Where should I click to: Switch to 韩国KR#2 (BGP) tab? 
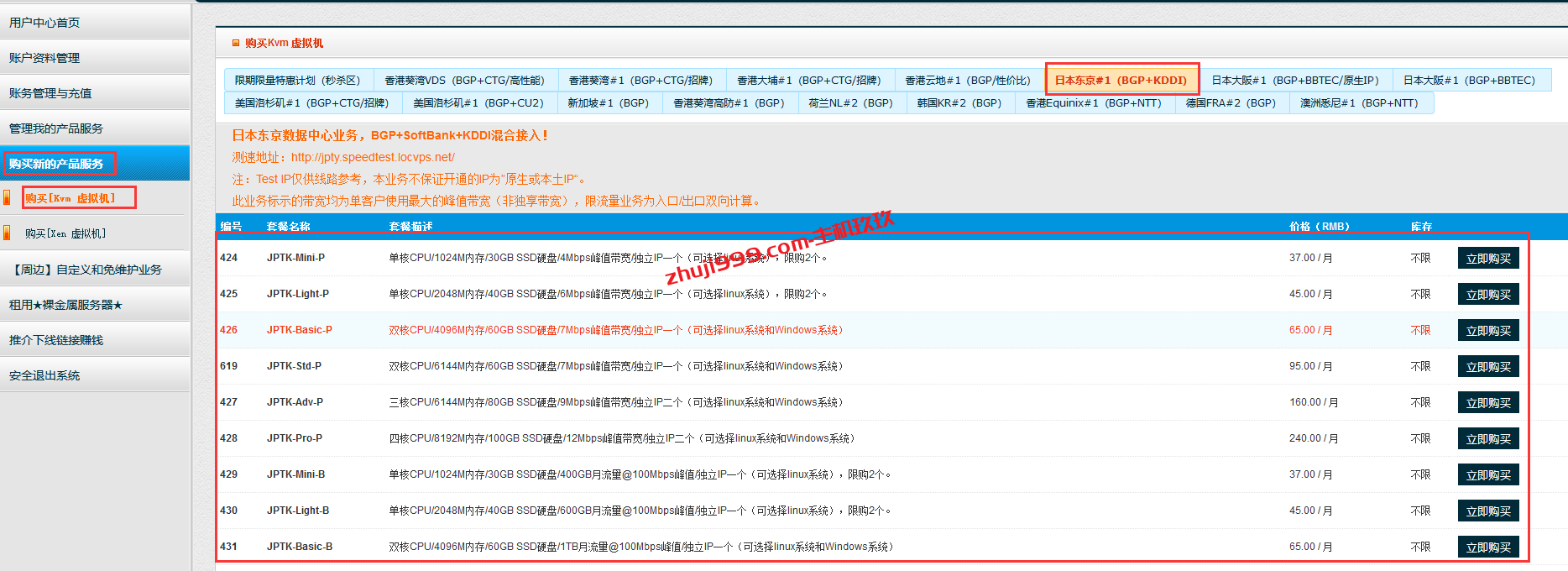(959, 102)
